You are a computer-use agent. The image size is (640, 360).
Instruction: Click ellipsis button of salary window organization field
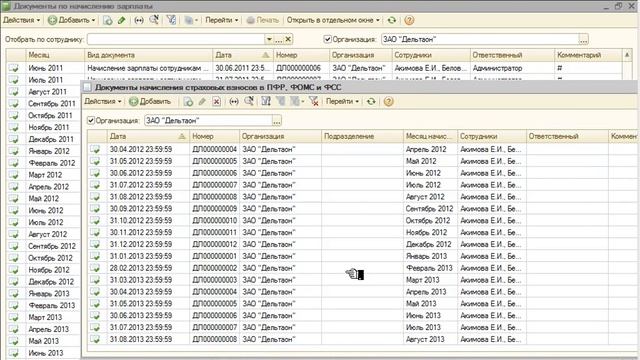point(584,40)
